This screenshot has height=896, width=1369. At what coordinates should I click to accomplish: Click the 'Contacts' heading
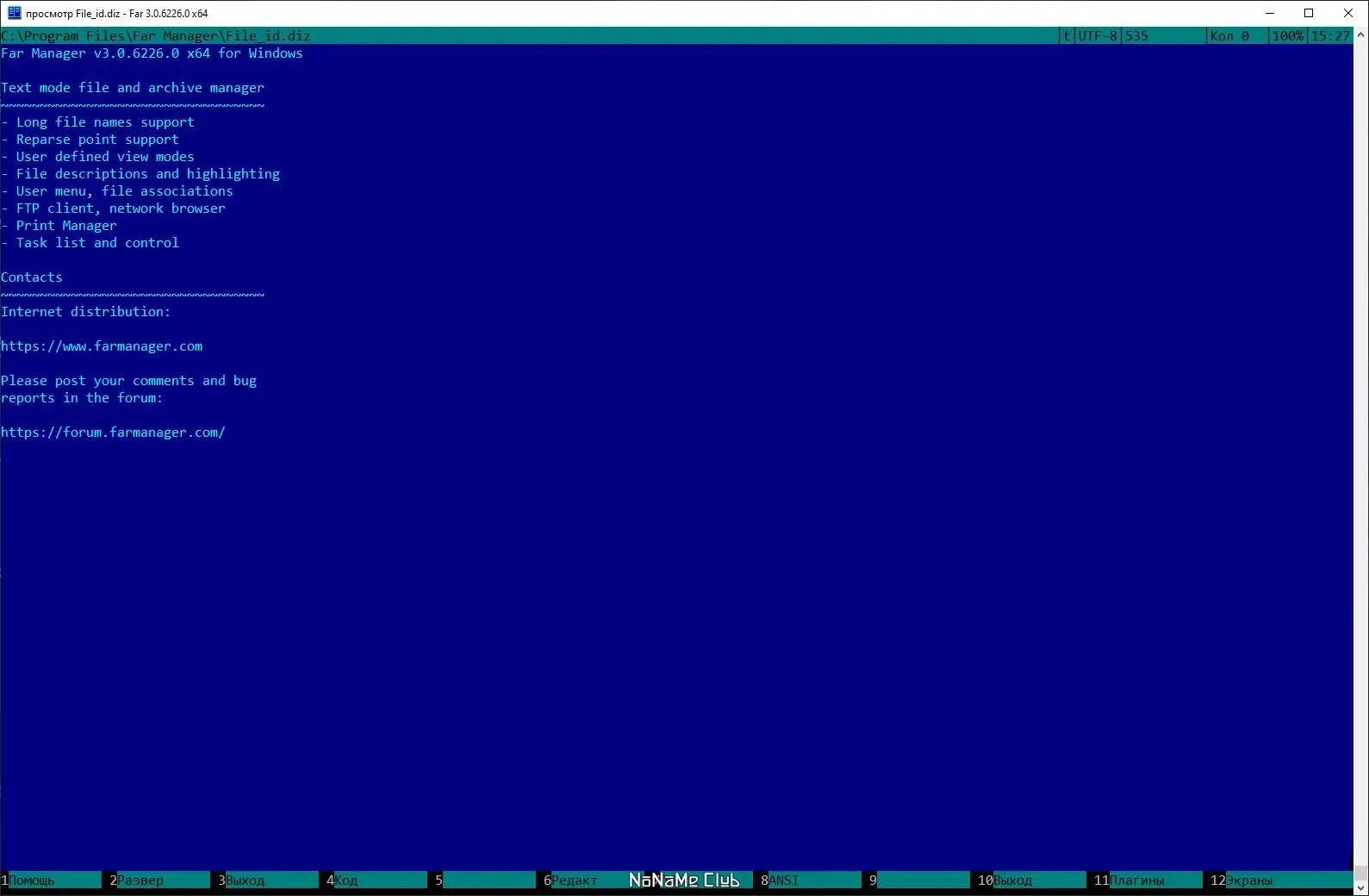point(32,277)
